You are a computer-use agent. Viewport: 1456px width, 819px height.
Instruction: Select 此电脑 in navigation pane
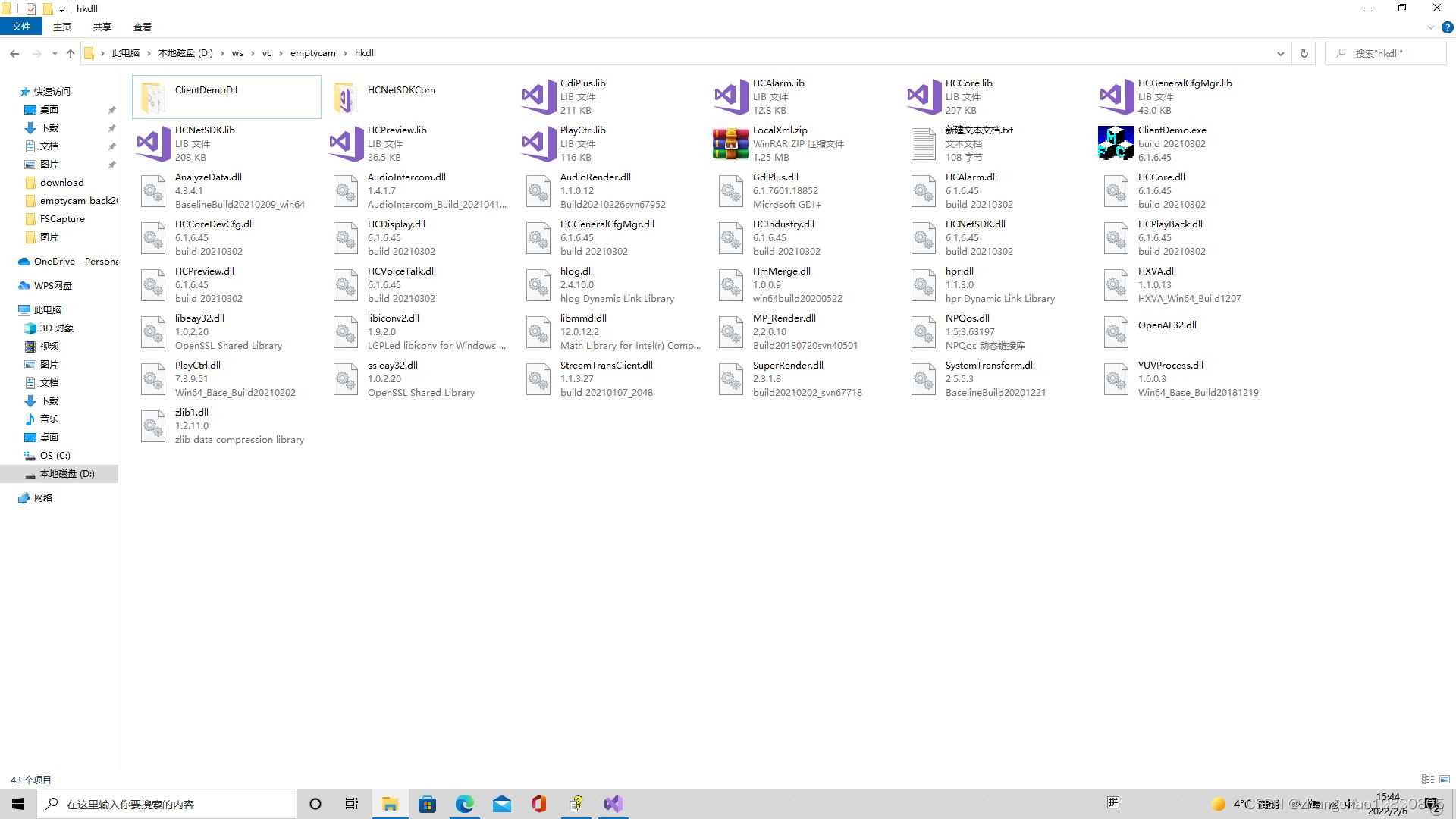[x=48, y=309]
